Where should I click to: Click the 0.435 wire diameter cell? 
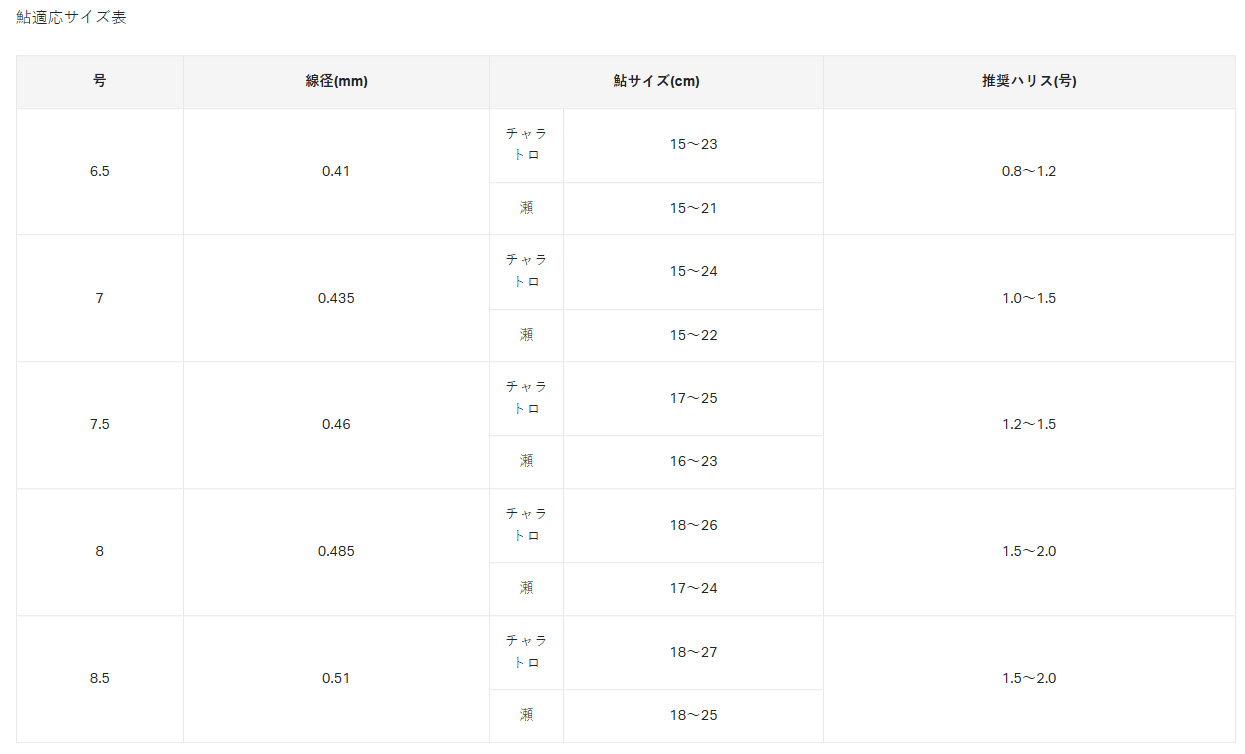click(x=336, y=298)
